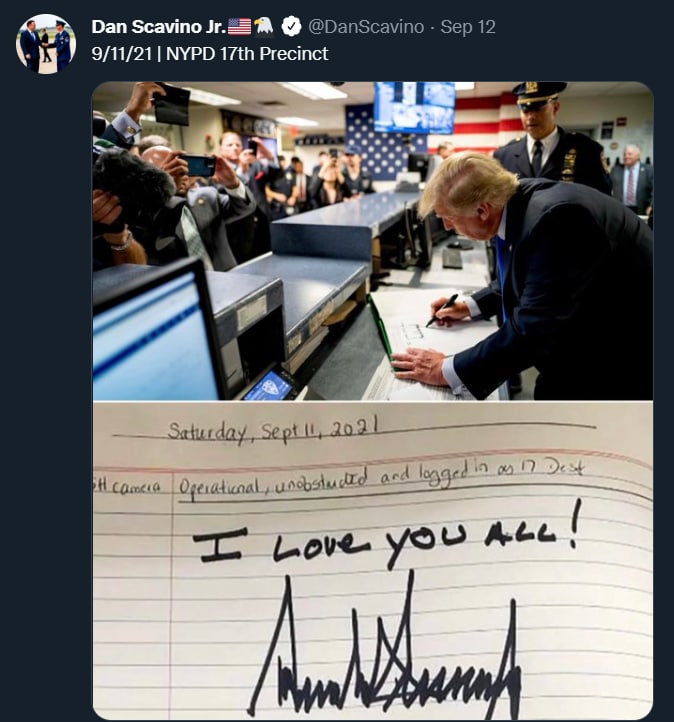Click the black marker pen in the hand
The height and width of the screenshot is (722, 674).
coord(442,310)
